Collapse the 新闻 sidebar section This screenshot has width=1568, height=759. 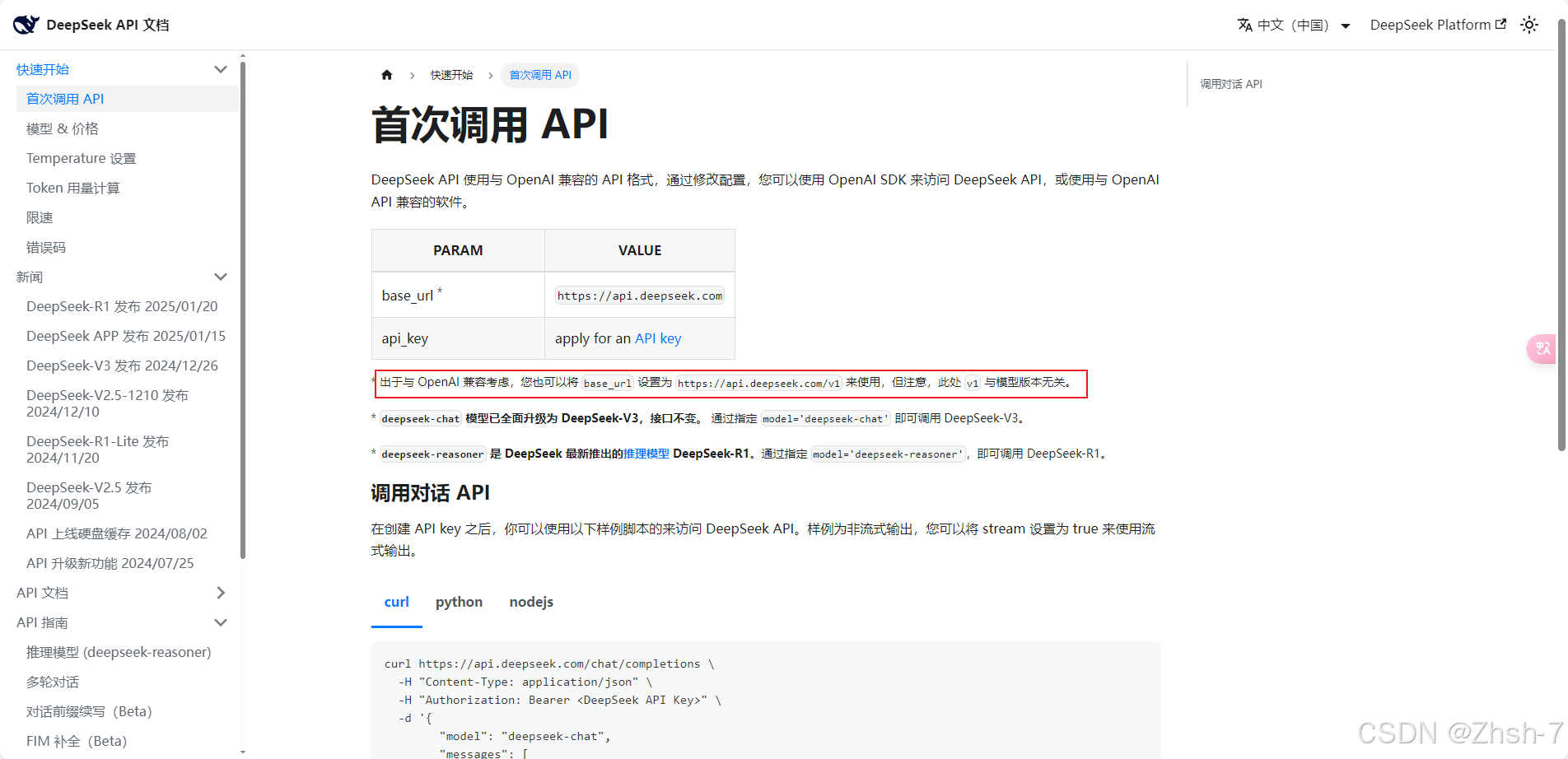pyautogui.click(x=221, y=277)
